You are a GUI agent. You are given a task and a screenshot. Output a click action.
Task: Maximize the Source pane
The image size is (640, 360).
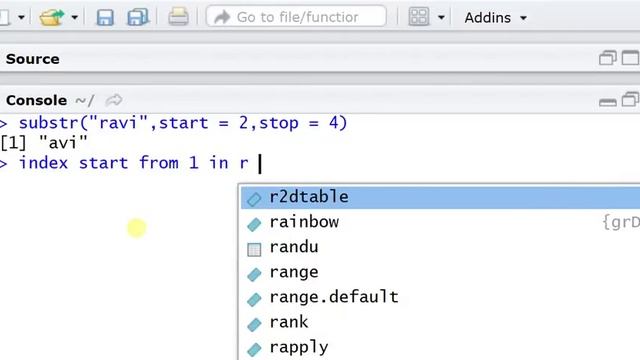(630, 58)
